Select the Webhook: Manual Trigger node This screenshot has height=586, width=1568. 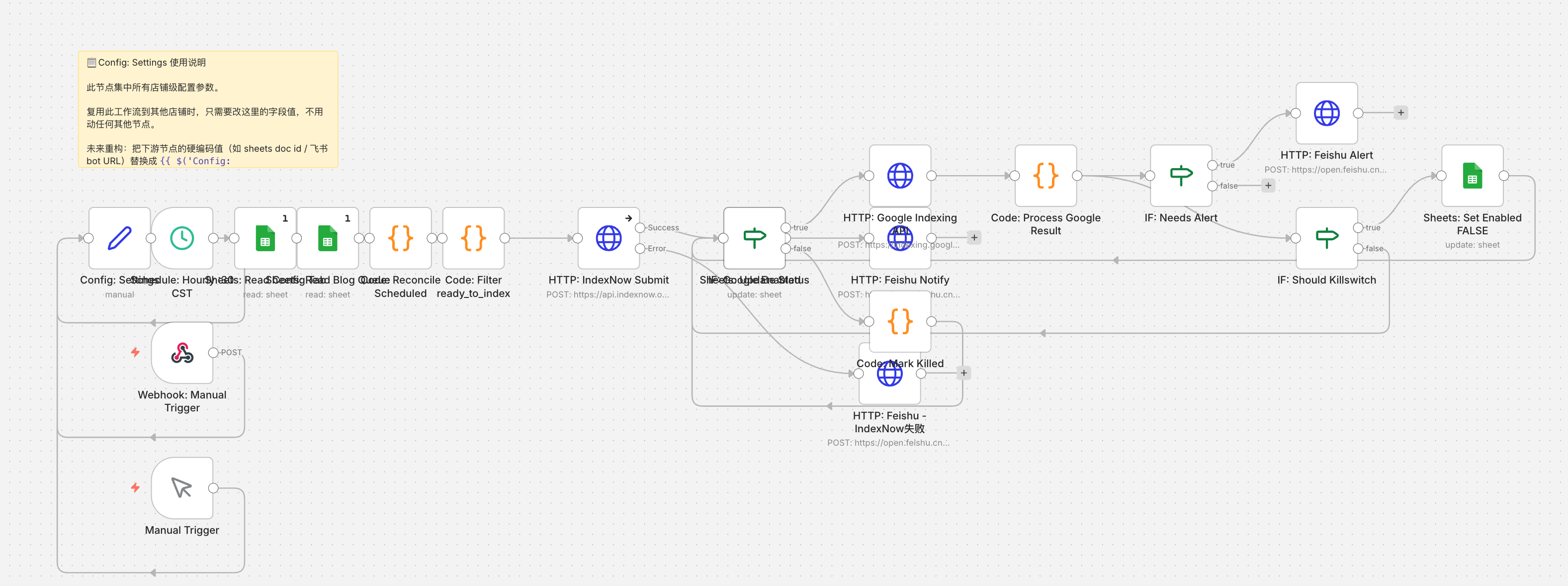point(182,353)
